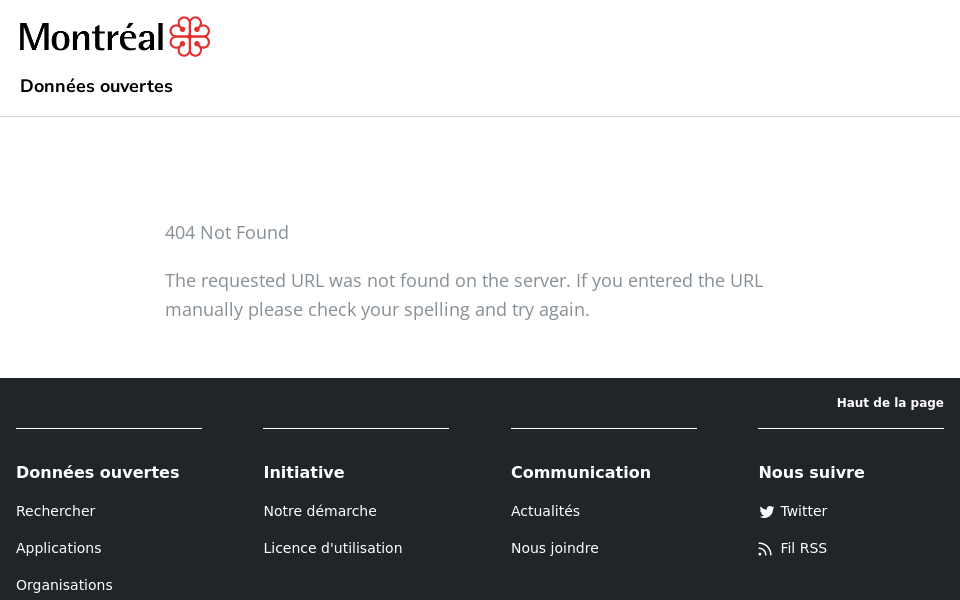960x600 pixels.
Task: Open the Rechercher footer link
Action: [56, 511]
